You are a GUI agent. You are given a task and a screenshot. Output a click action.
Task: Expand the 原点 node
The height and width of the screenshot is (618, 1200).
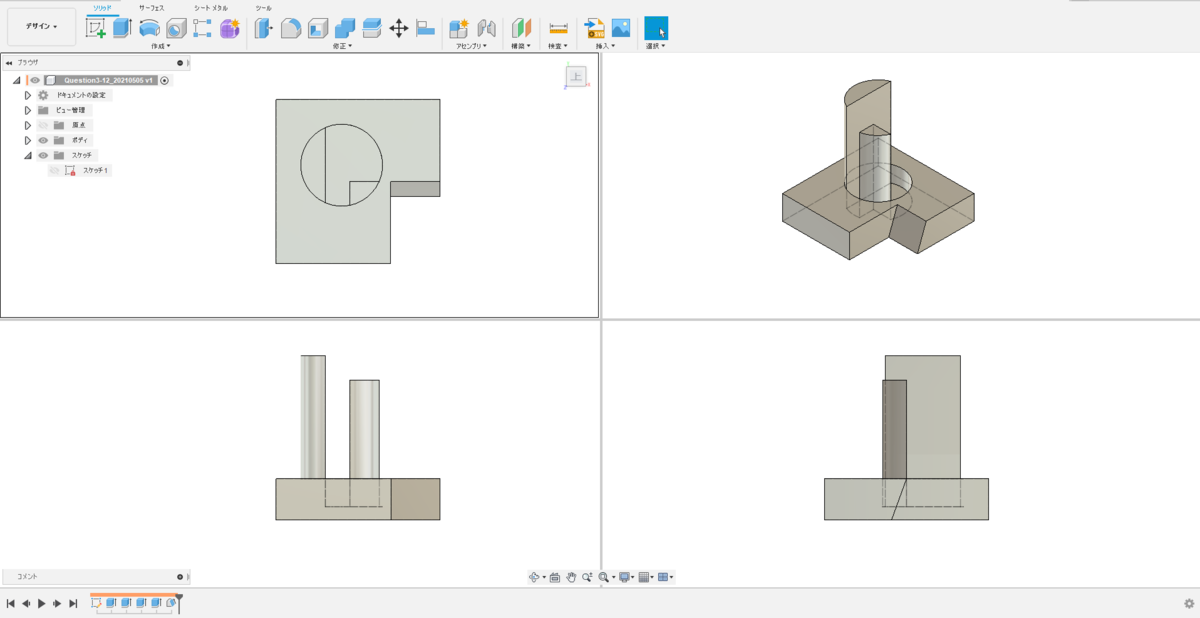coord(28,125)
